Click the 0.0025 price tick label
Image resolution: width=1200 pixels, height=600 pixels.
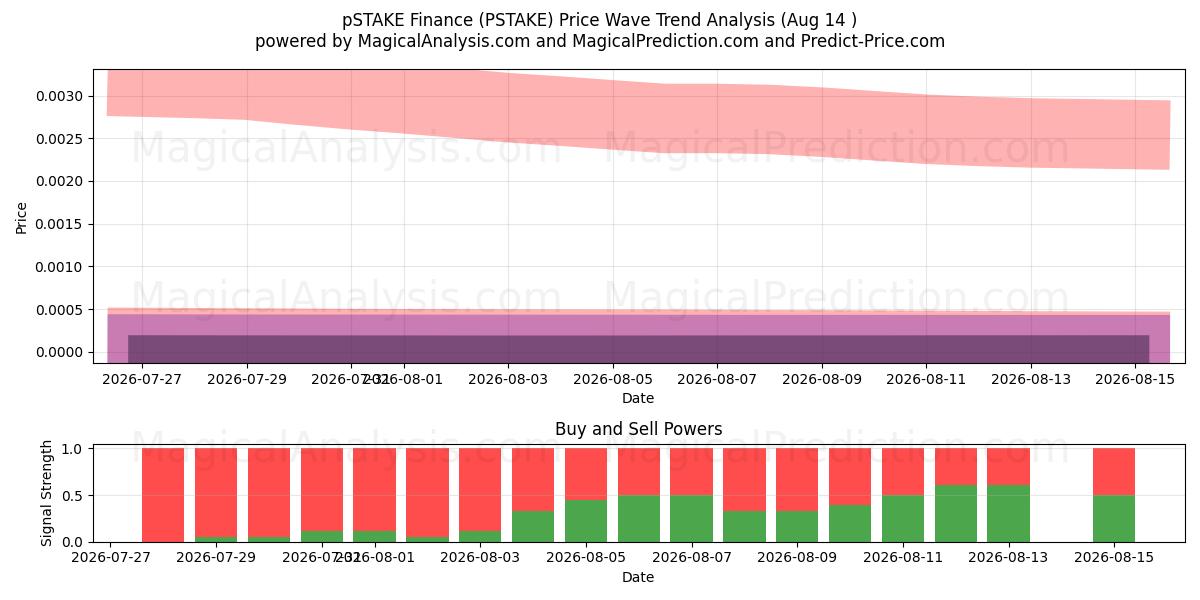point(62,139)
